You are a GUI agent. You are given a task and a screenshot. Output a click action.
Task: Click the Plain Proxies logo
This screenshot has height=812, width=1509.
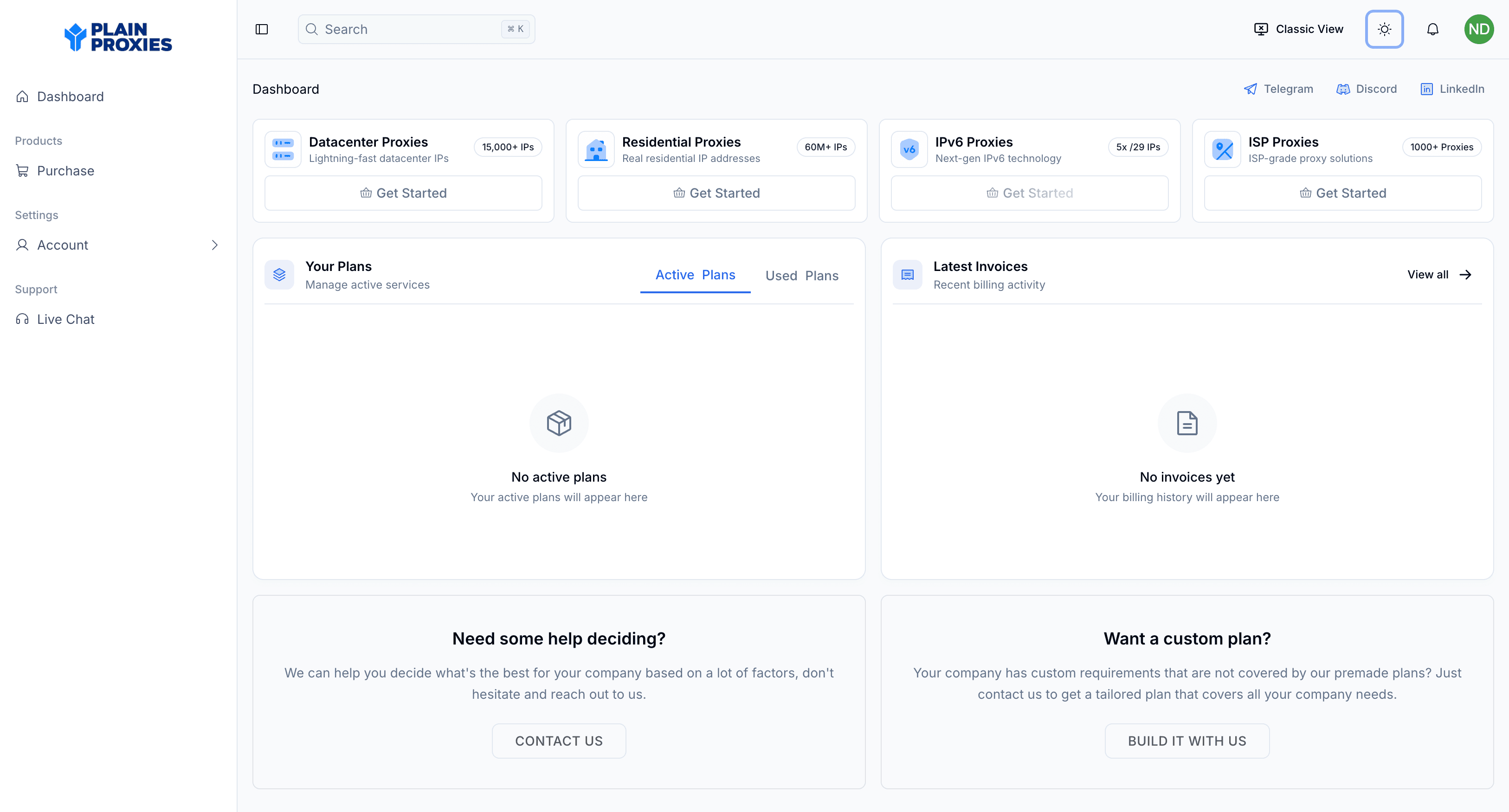click(x=118, y=37)
